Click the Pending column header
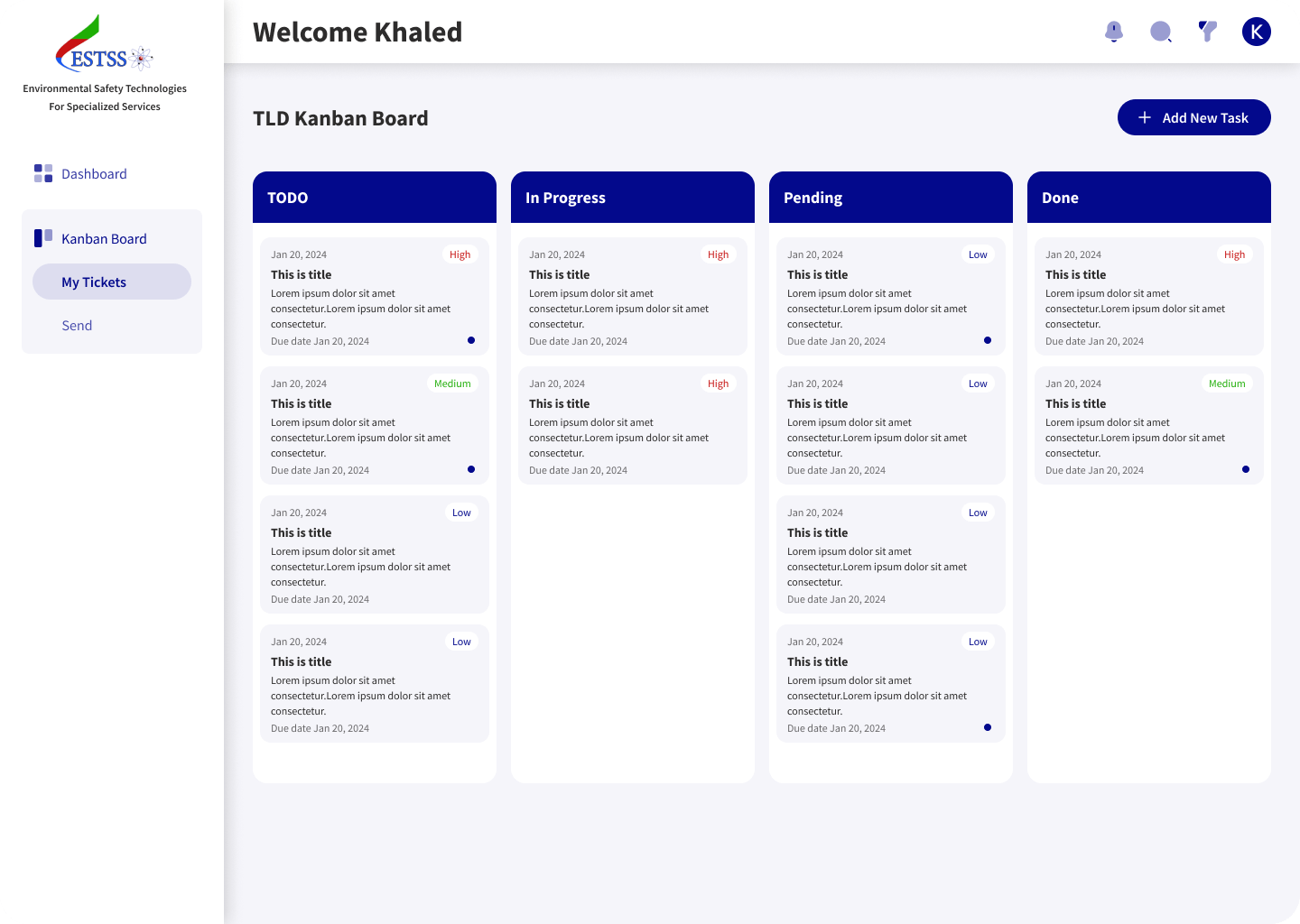Image resolution: width=1300 pixels, height=924 pixels. coord(891,197)
